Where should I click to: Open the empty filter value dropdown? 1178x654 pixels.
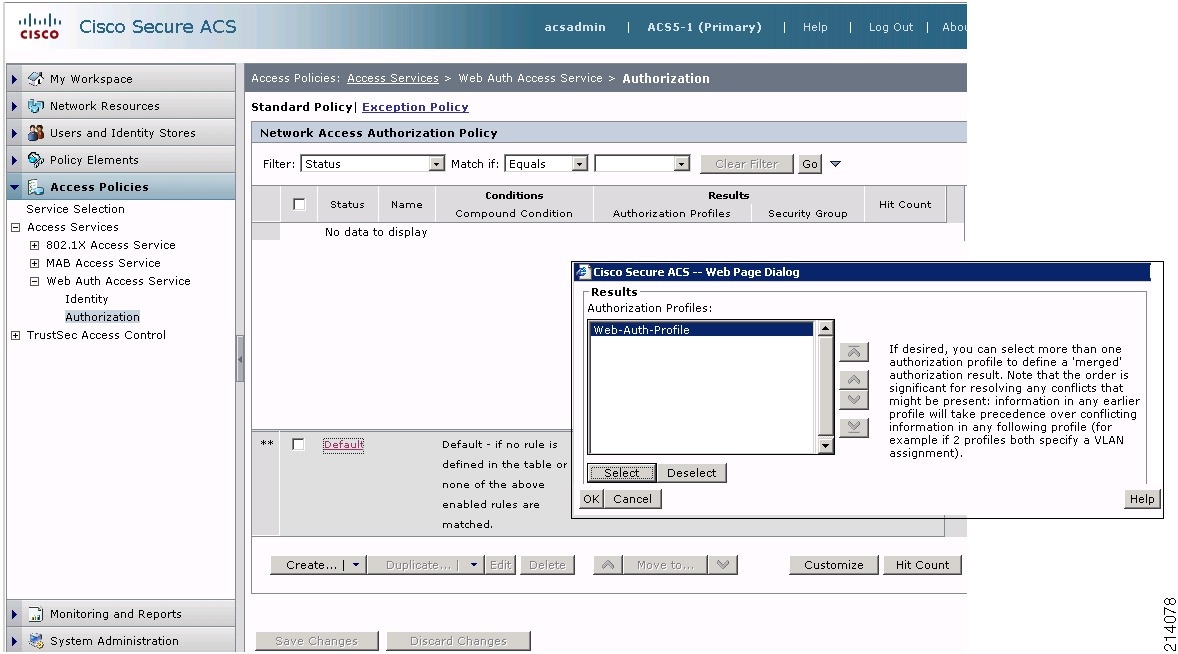[x=681, y=164]
